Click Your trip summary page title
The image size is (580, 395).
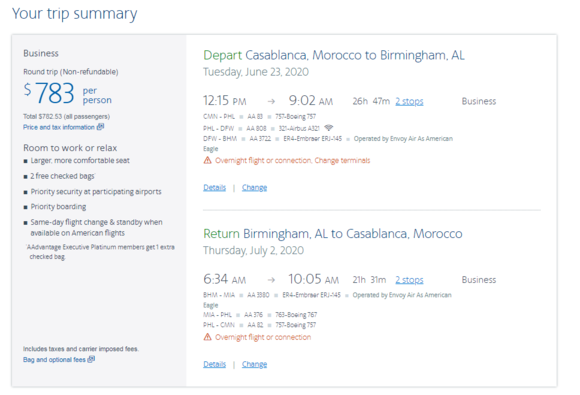click(x=74, y=14)
